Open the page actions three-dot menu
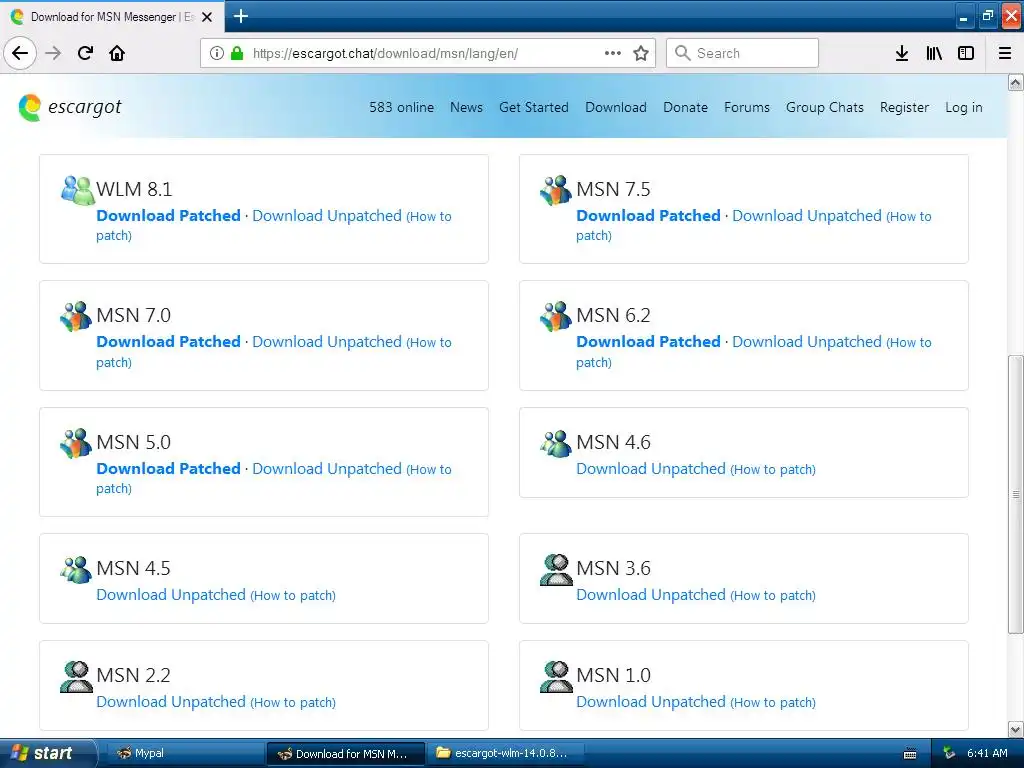 pos(613,53)
